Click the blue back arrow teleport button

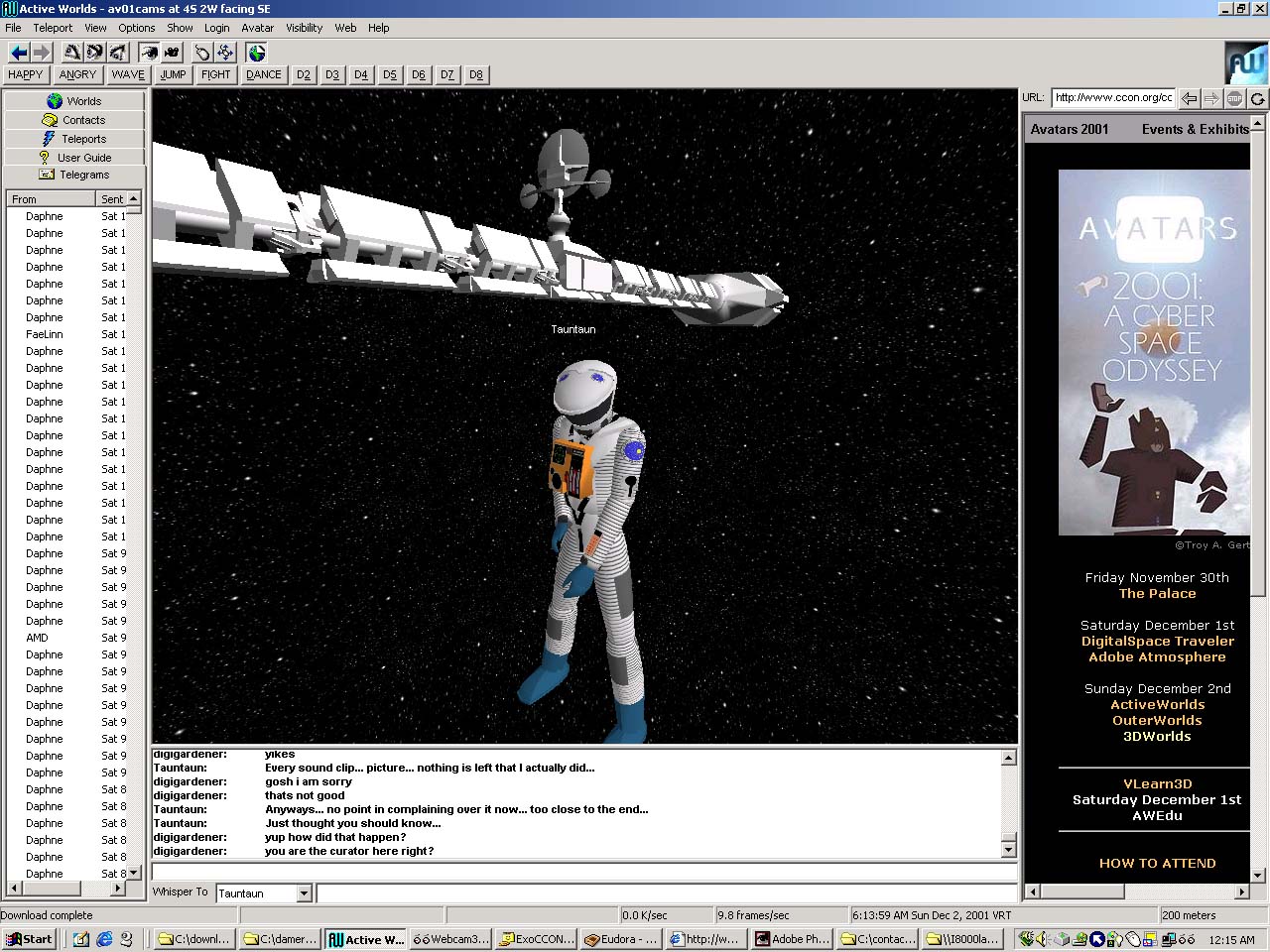tap(18, 53)
